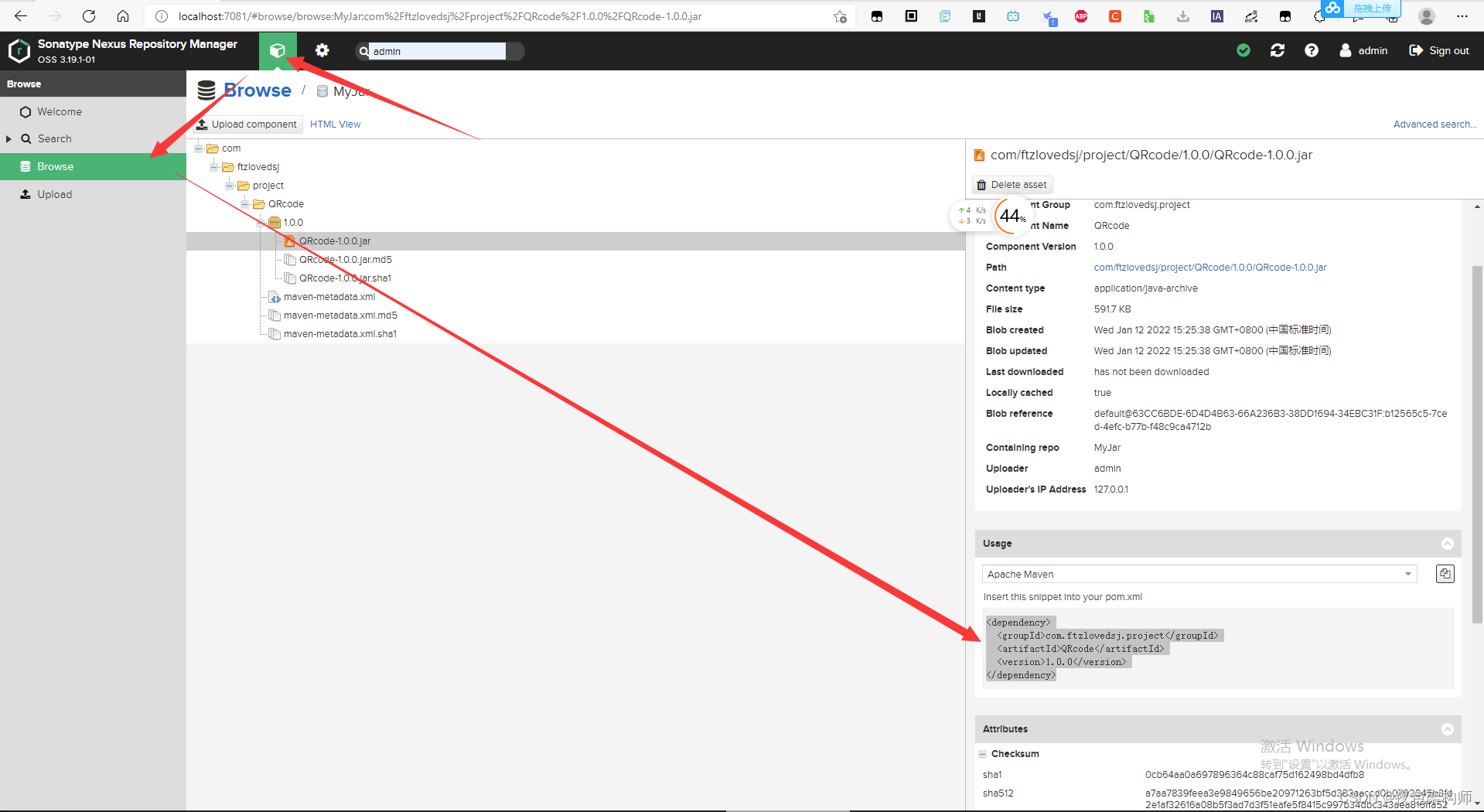Select maven-metadata.xml.md5 file
The image size is (1484, 812).
[340, 316]
